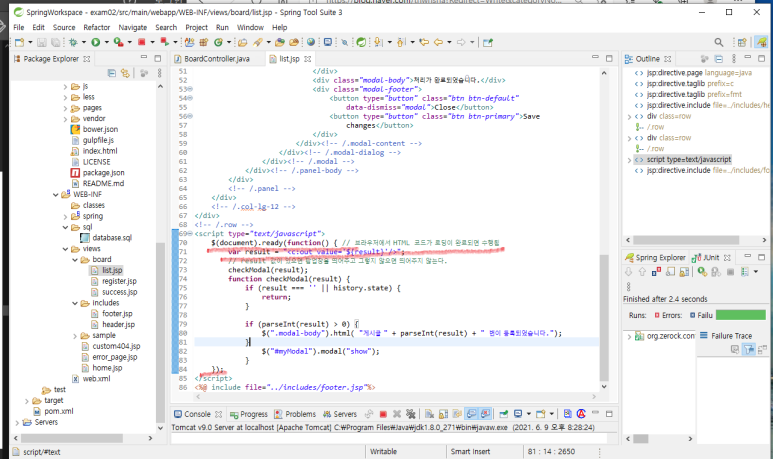
Task: Toggle Show Console on Standard Error icon
Action: pos(486,414)
